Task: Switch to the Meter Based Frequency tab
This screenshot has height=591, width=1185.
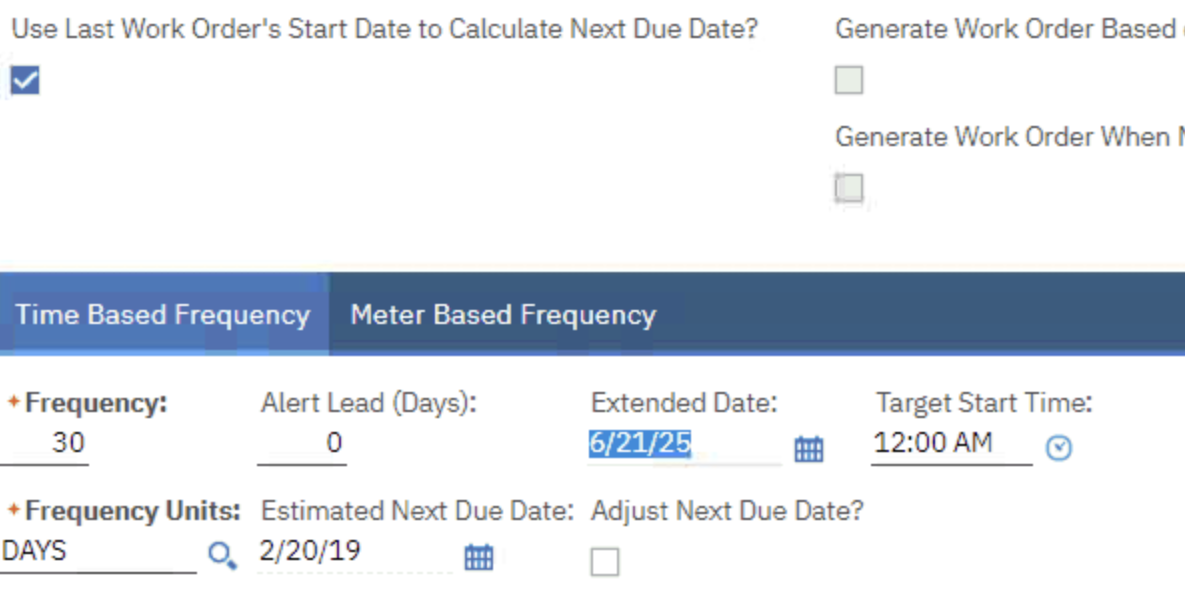Action: [502, 315]
